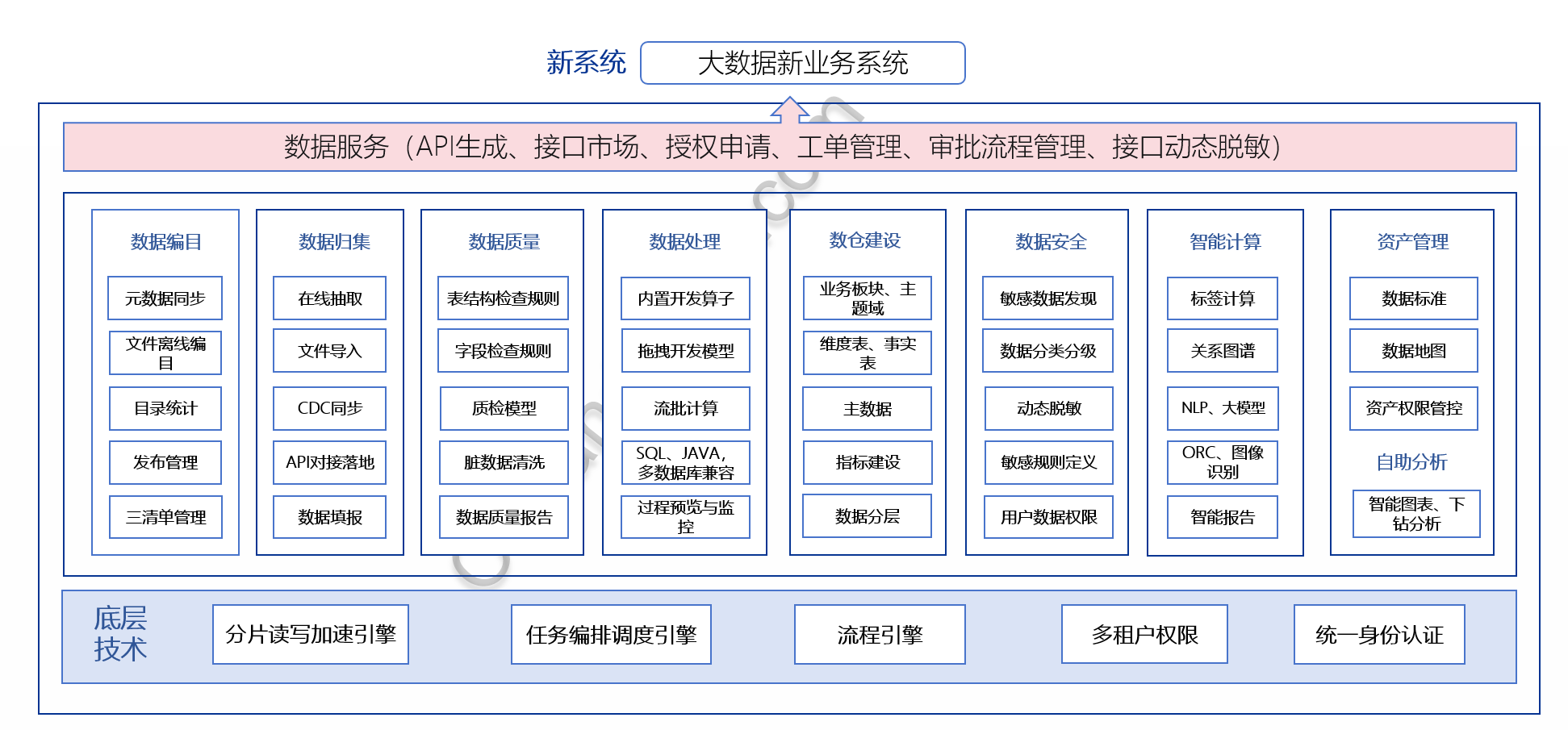Click the 用户数据权限 box
Viewport: 1568px width, 730px height.
1049,517
